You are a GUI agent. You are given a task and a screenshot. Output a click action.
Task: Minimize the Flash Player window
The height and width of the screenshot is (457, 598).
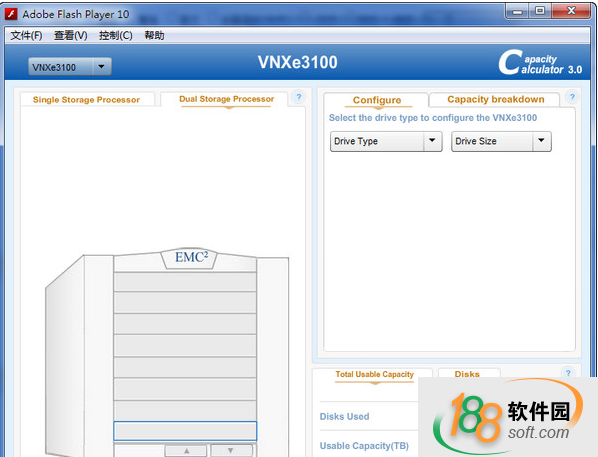(517, 11)
